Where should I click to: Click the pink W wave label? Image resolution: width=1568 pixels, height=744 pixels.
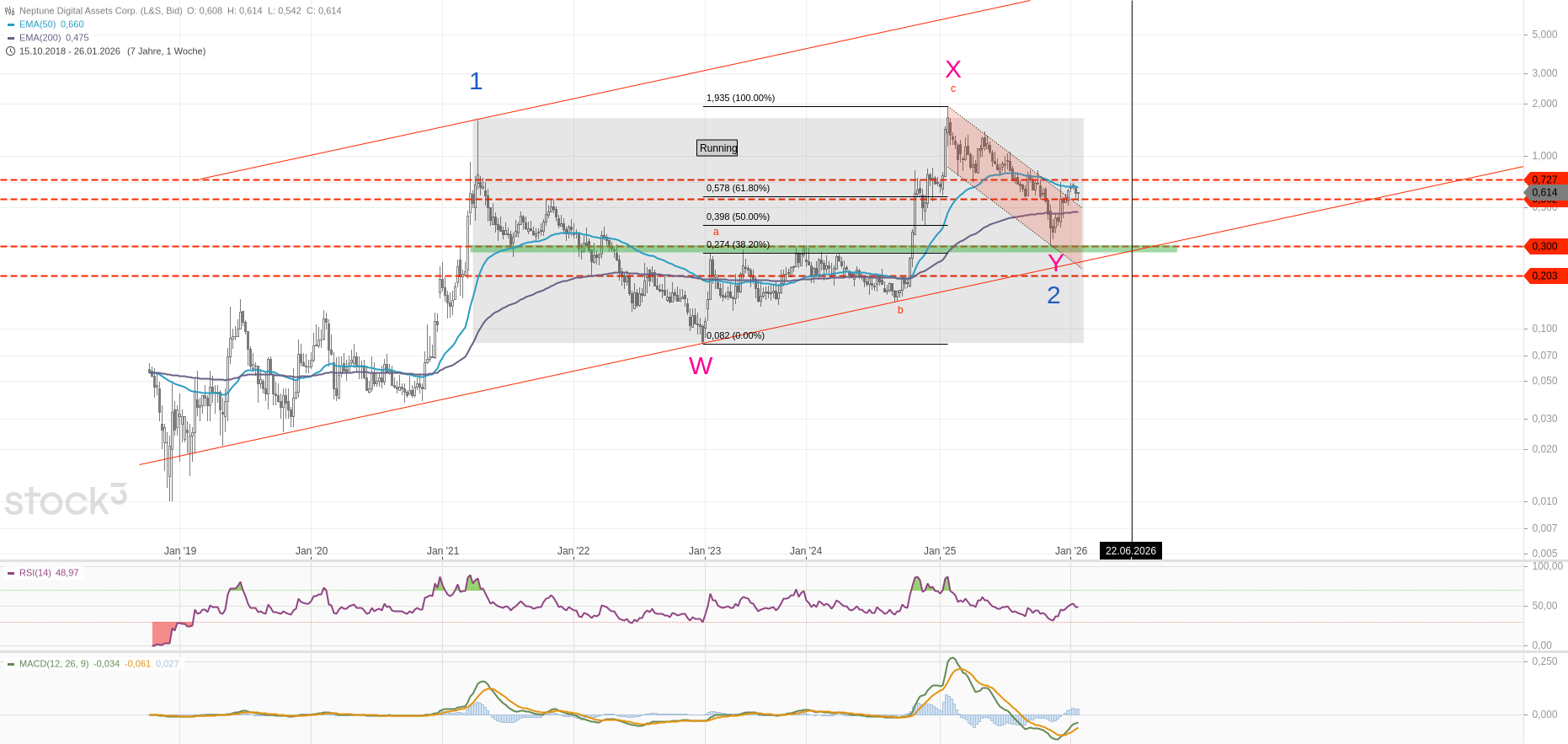(x=701, y=366)
